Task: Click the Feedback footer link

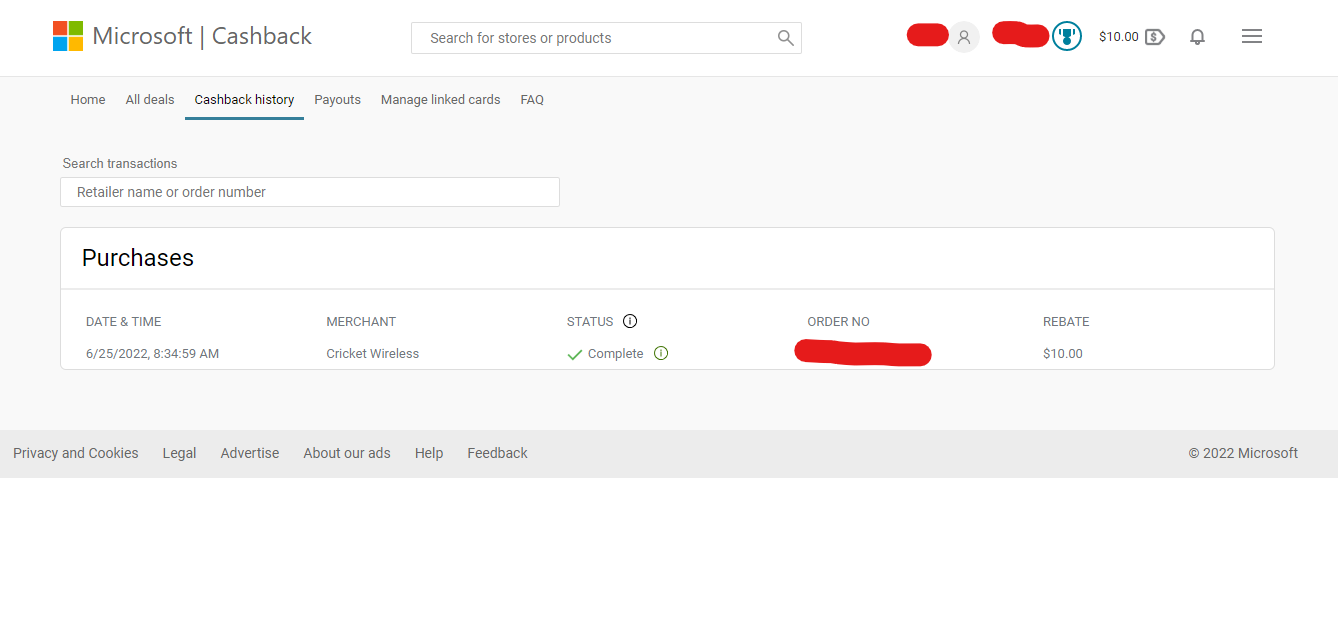Action: pyautogui.click(x=497, y=453)
